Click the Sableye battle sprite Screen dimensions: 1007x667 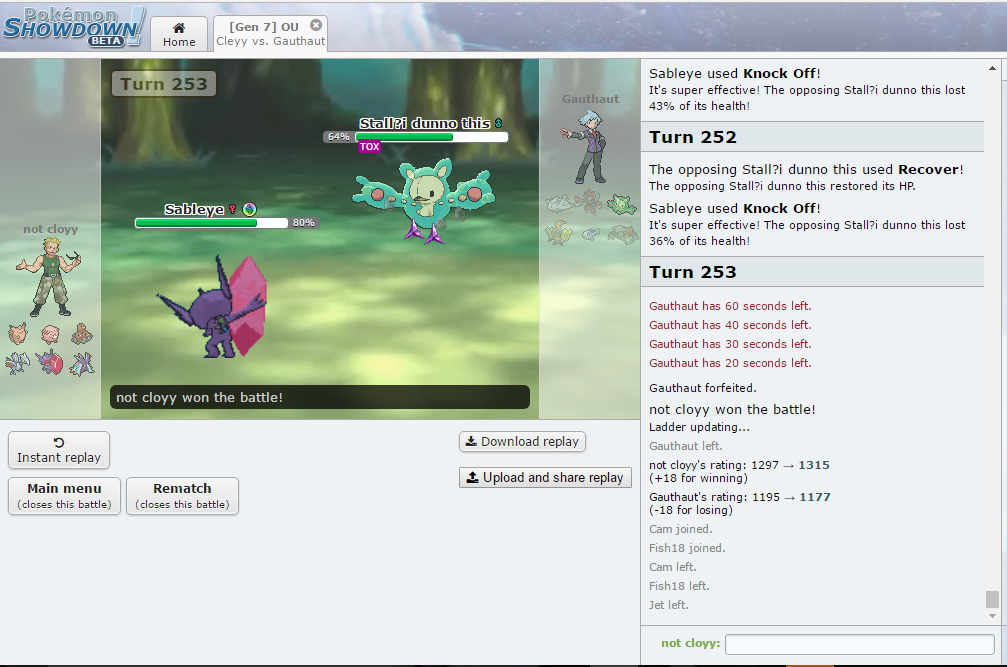coord(213,307)
